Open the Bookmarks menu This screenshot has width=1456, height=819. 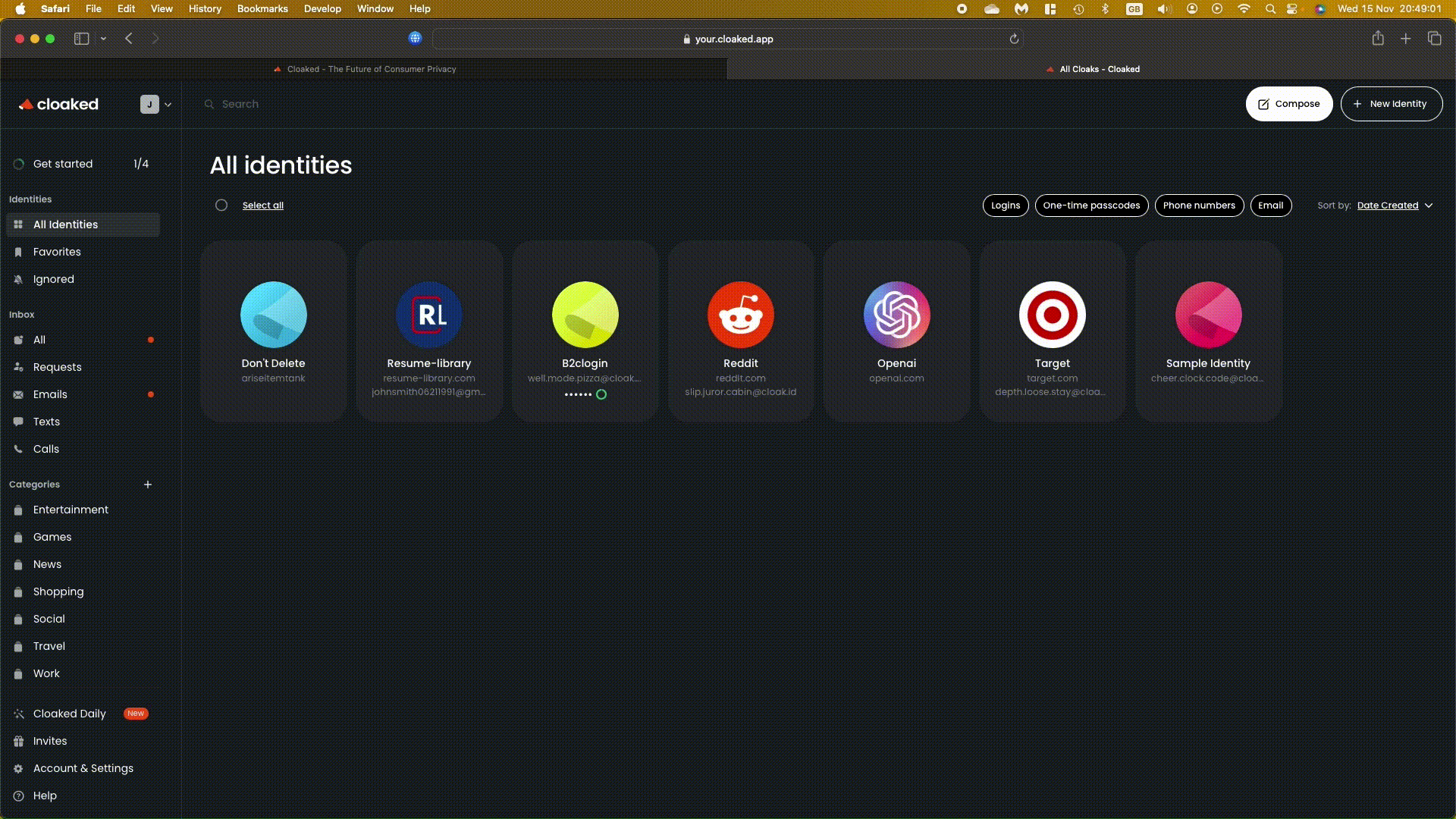262,9
